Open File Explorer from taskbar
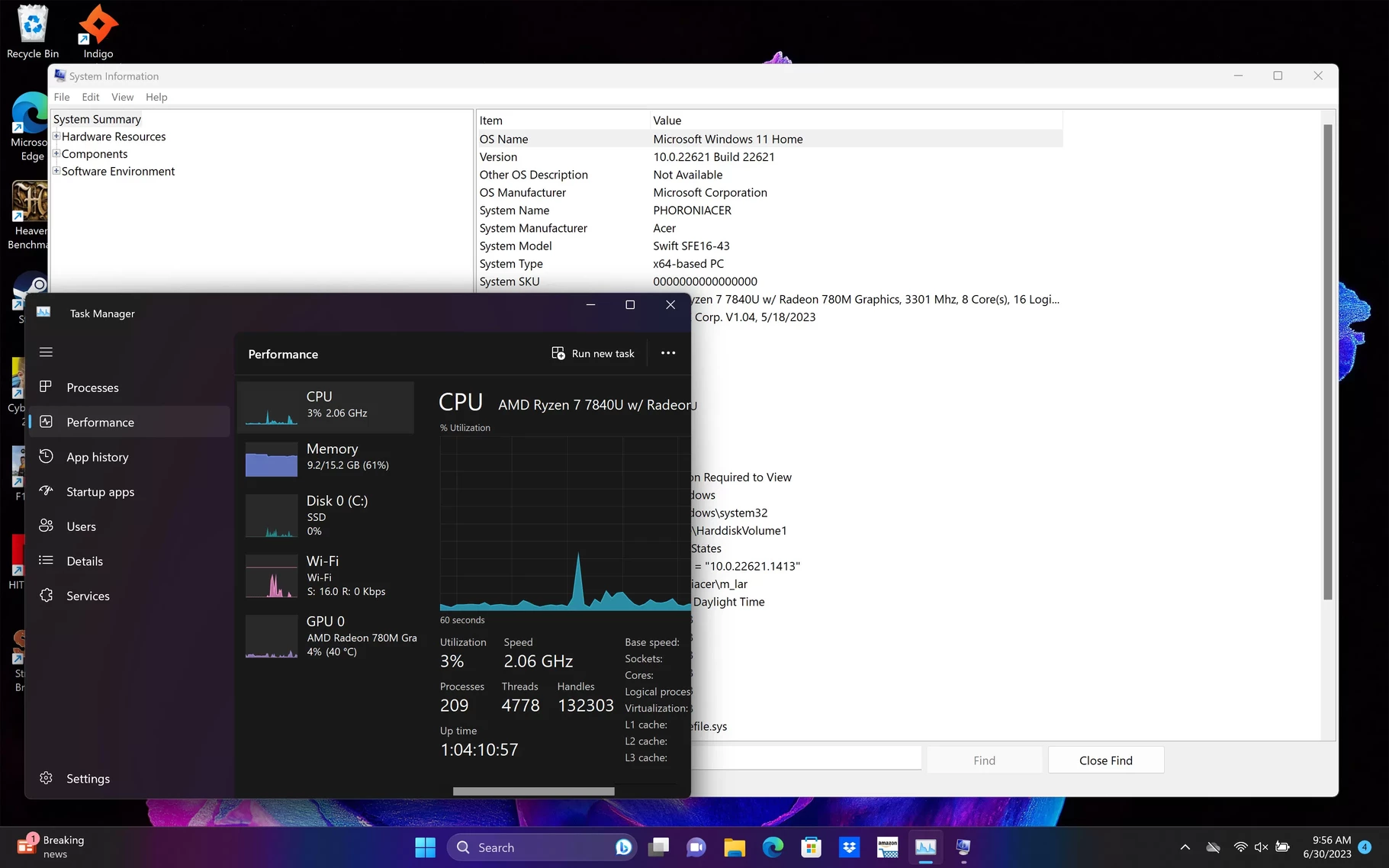The height and width of the screenshot is (868, 1389). tap(735, 847)
